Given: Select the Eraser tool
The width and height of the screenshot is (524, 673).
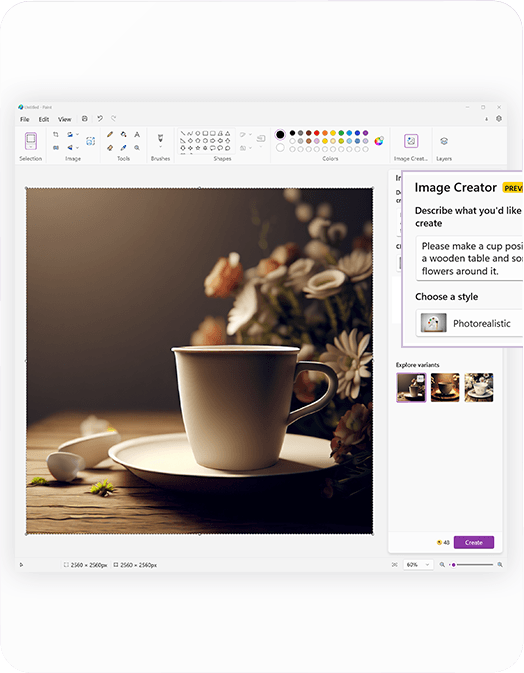Looking at the screenshot, I should click(110, 147).
